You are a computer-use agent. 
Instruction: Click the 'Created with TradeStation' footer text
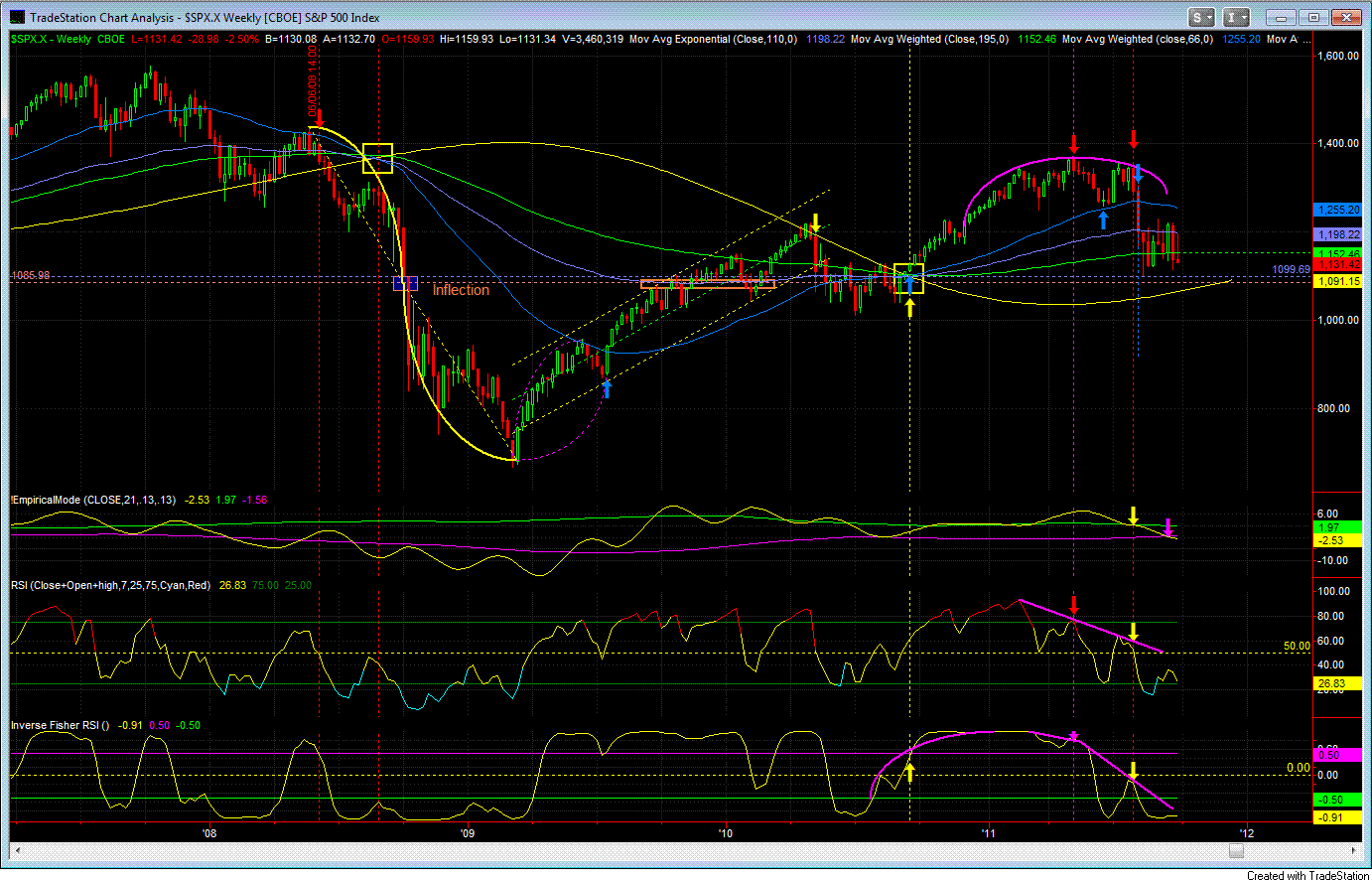point(1308,875)
